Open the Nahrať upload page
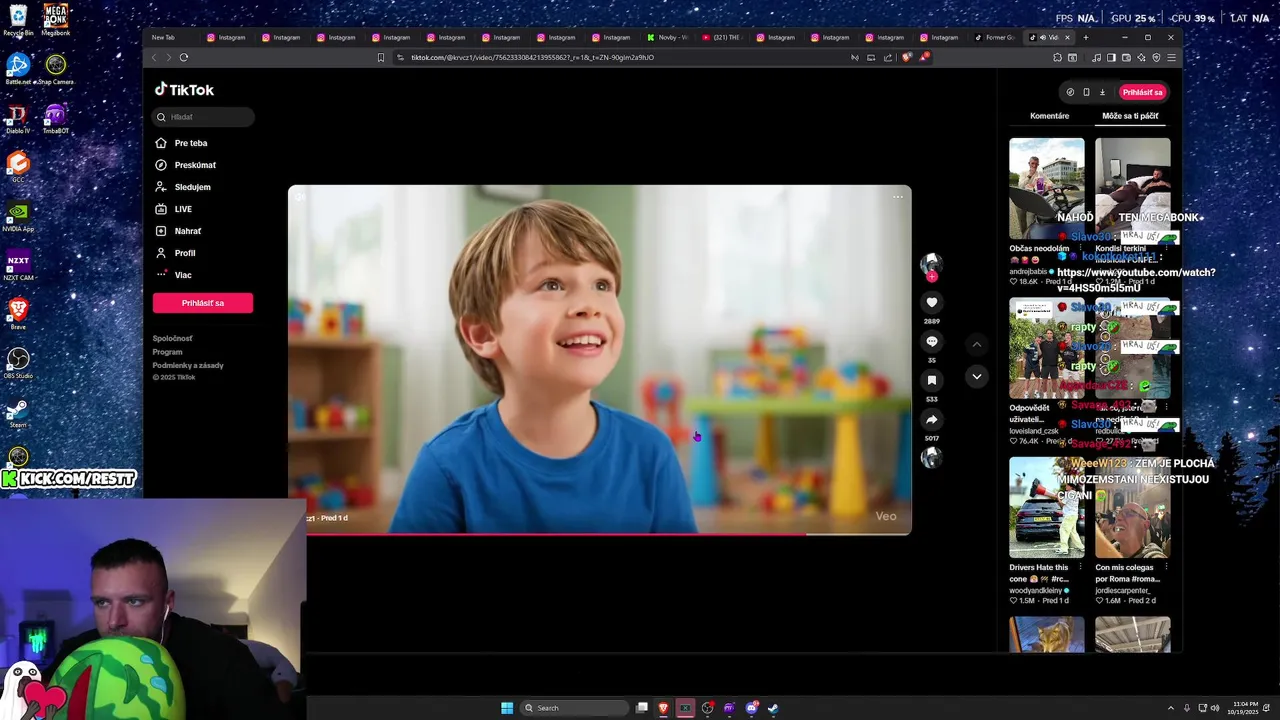Image resolution: width=1280 pixels, height=720 pixels. pyautogui.click(x=188, y=231)
